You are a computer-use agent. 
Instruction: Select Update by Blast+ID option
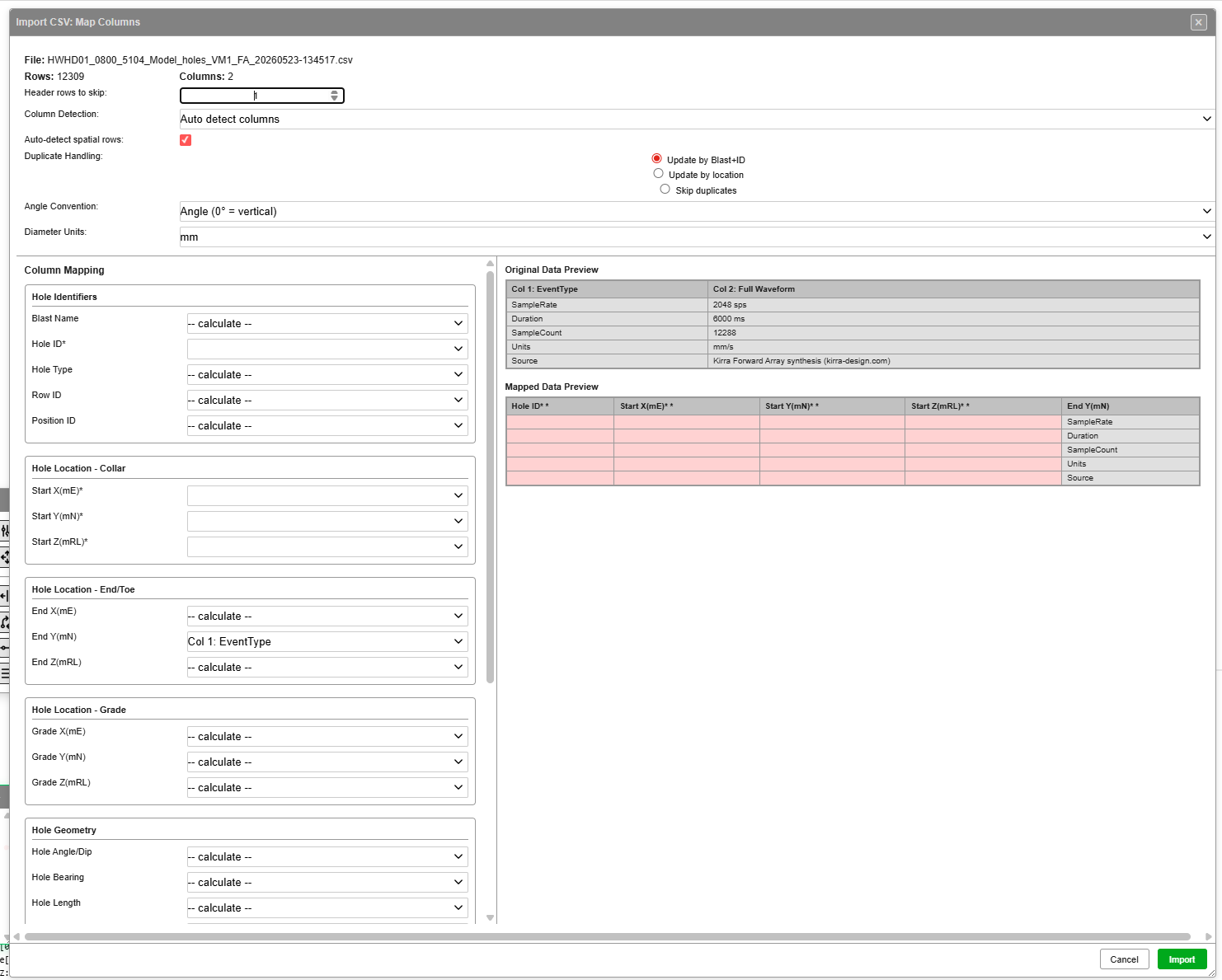[657, 158]
